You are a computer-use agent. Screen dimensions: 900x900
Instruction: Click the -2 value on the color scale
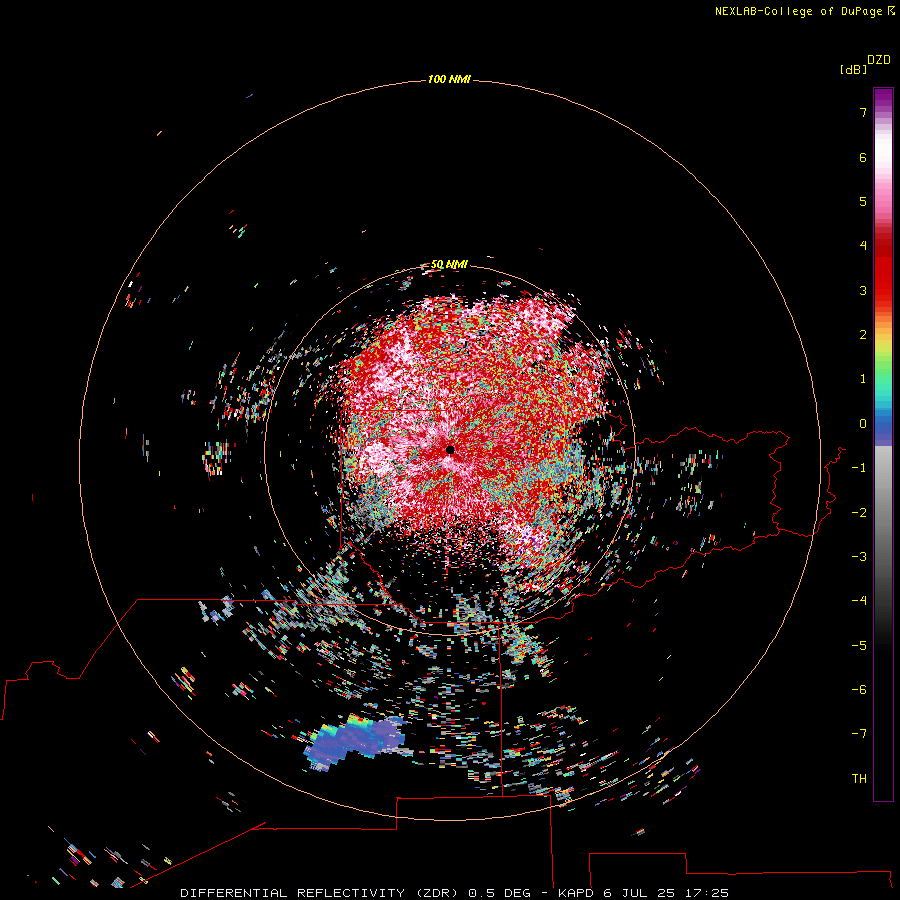point(859,513)
